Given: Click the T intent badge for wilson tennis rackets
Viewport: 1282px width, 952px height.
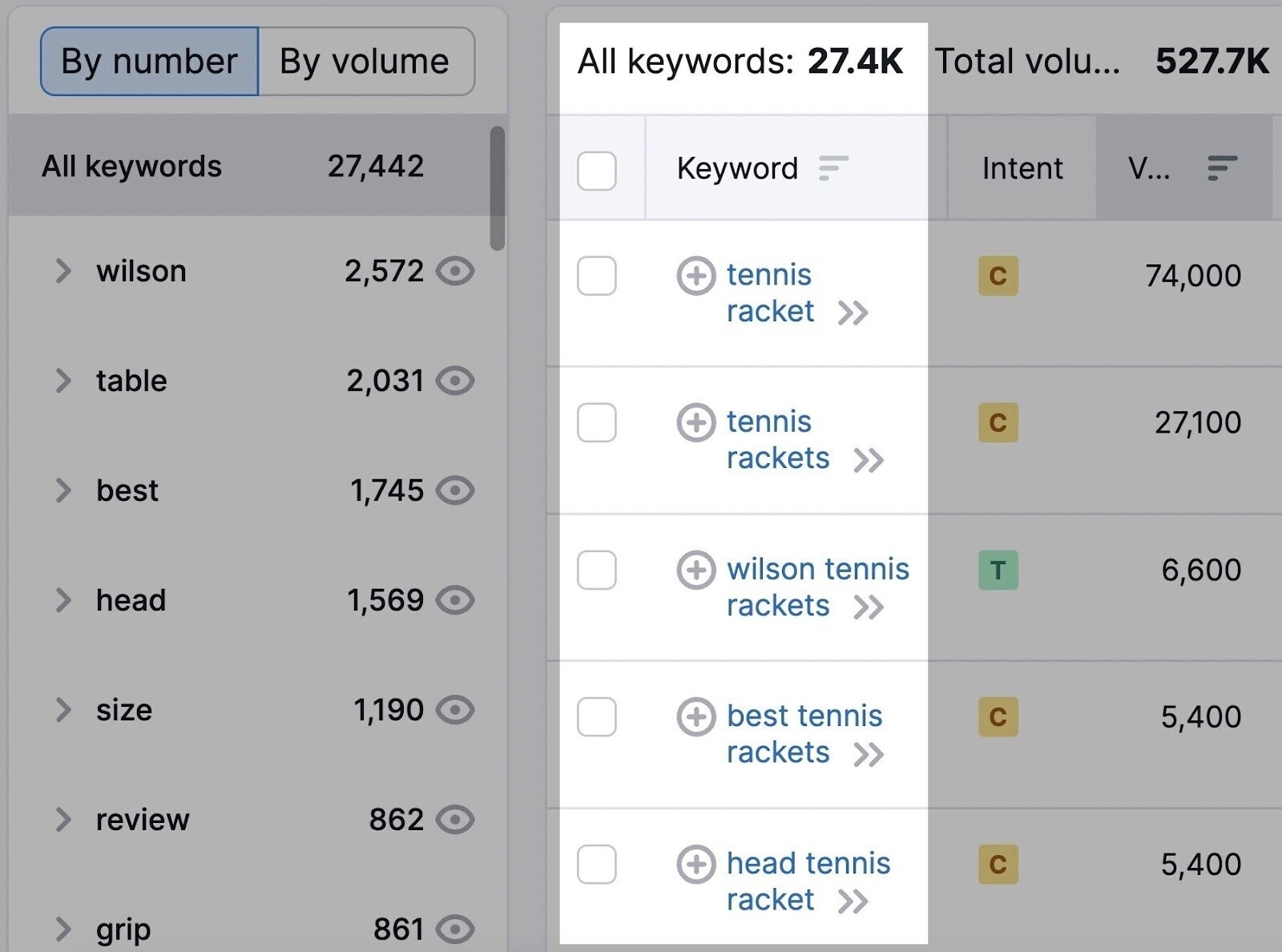Looking at the screenshot, I should pos(998,571).
